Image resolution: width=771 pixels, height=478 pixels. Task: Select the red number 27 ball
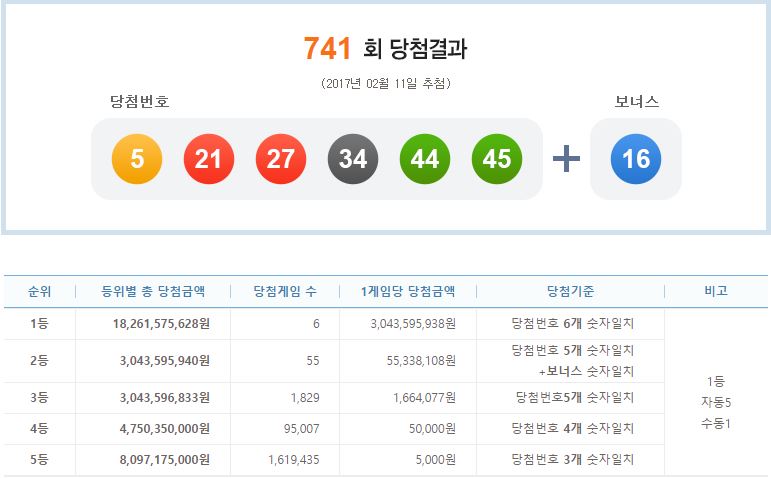point(281,159)
